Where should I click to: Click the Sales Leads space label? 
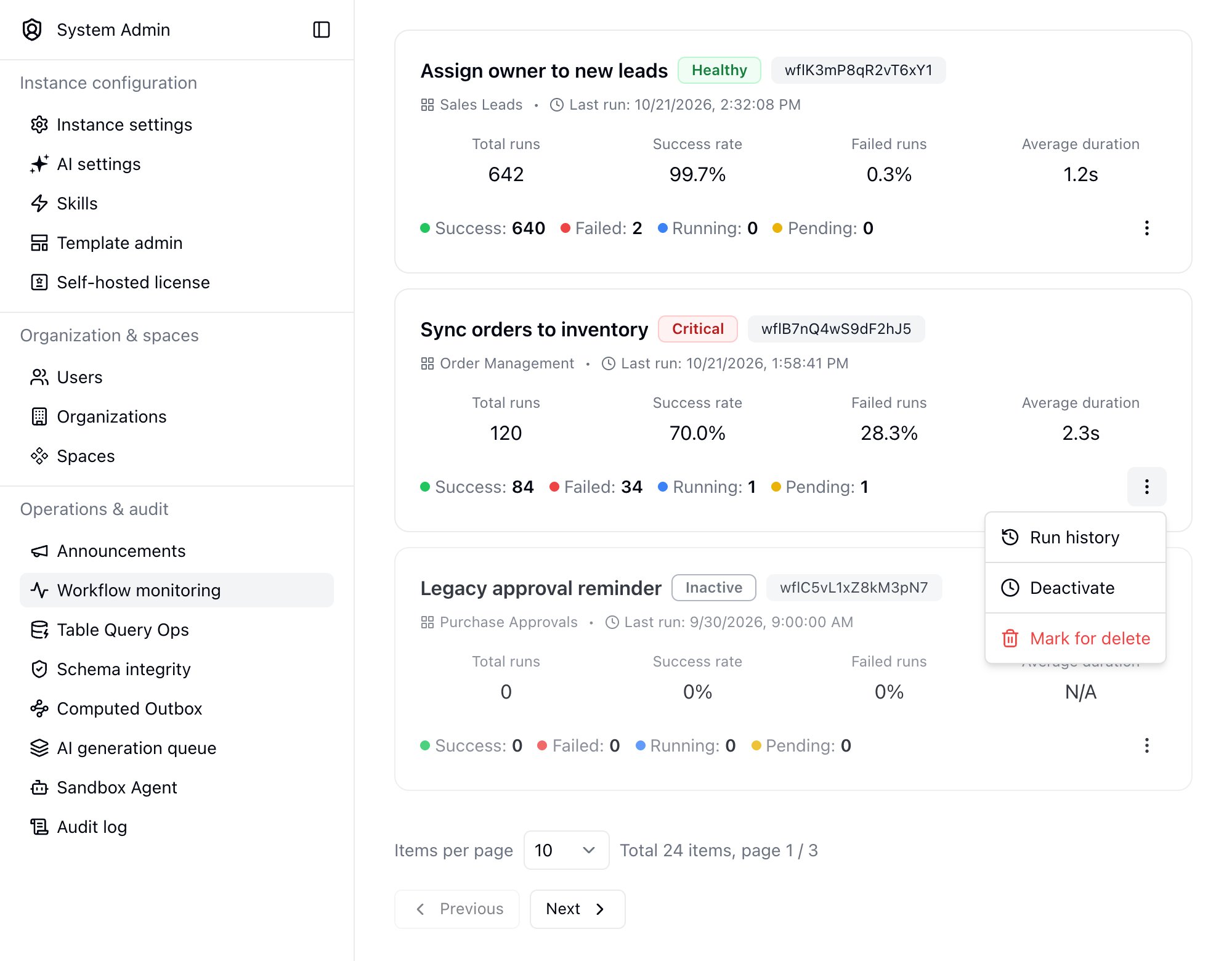point(472,105)
